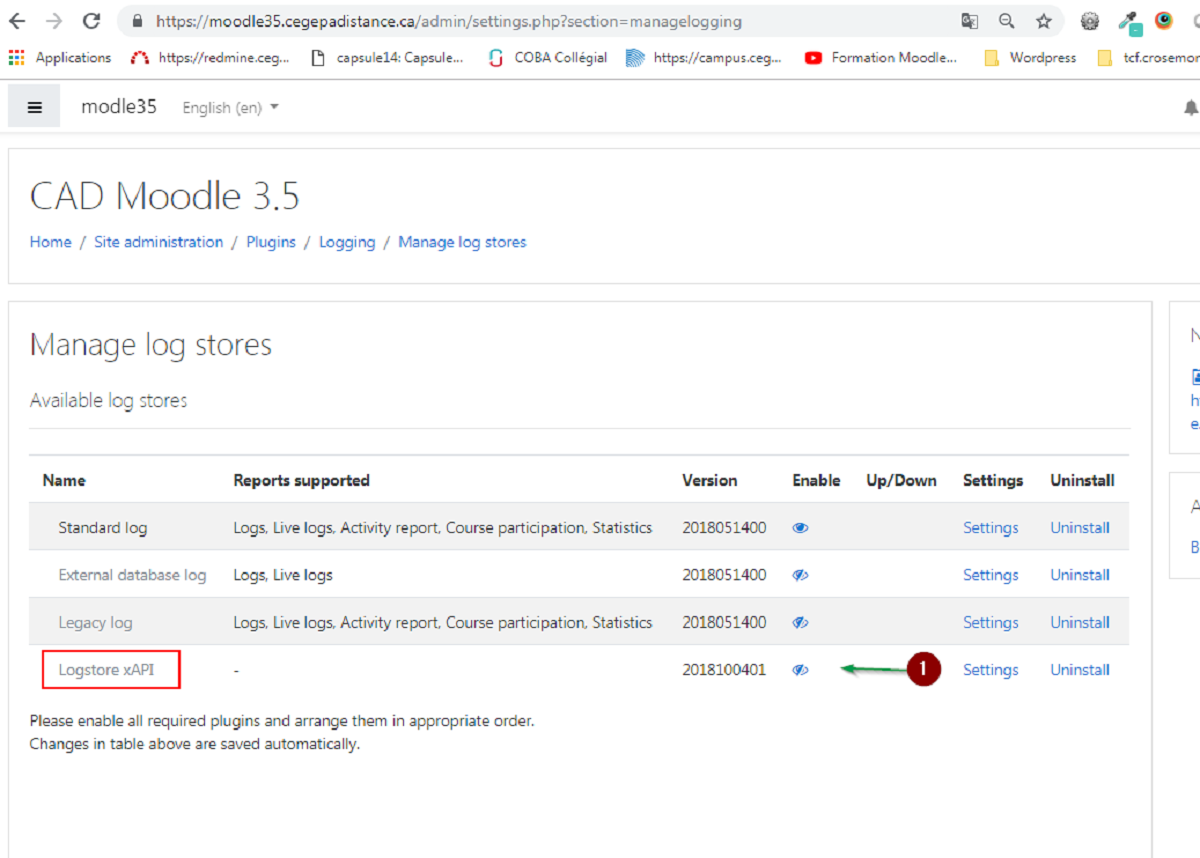Click the translate page icon
Image resolution: width=1200 pixels, height=858 pixels.
click(x=969, y=21)
